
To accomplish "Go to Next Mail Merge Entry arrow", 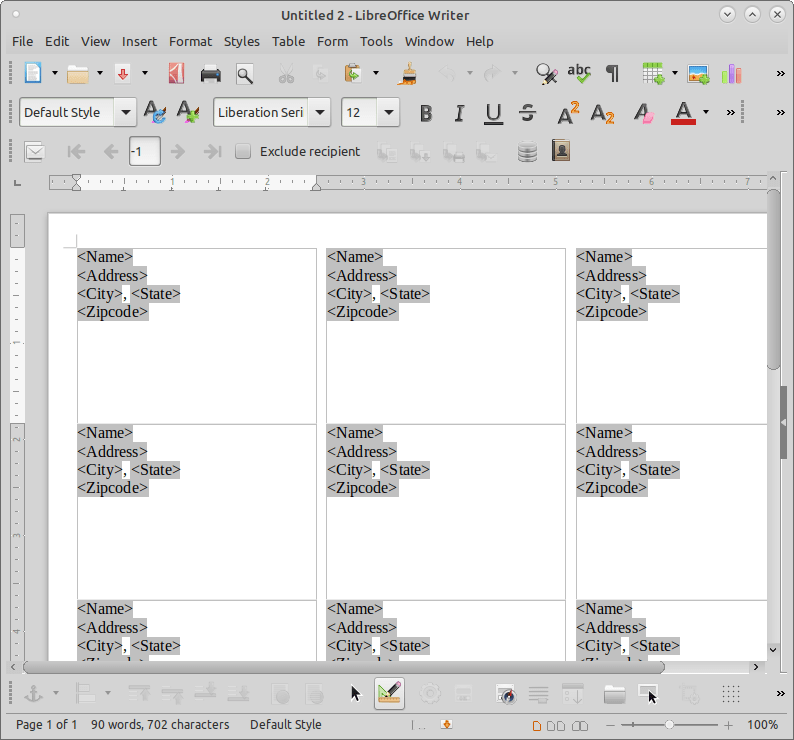I will click(178, 151).
